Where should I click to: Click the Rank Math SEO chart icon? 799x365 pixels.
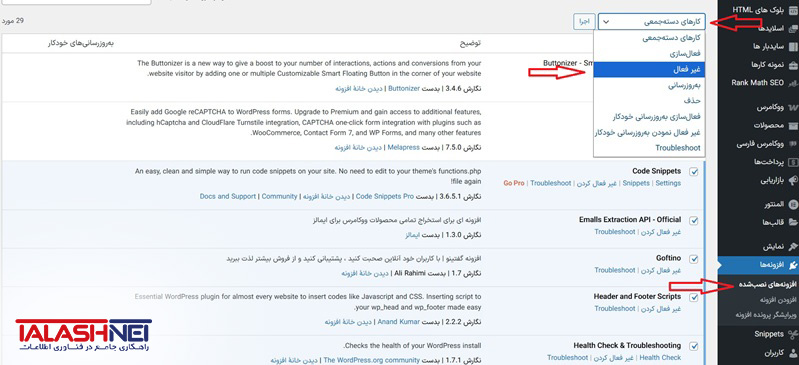click(x=793, y=83)
